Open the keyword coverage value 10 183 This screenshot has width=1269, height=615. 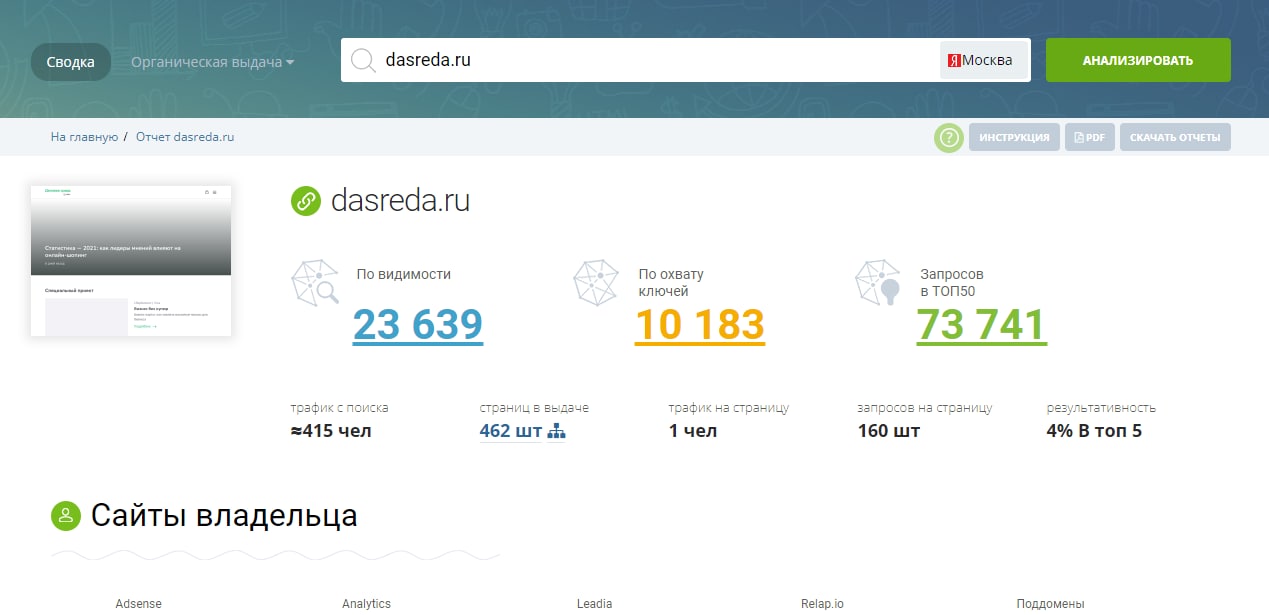(x=700, y=325)
